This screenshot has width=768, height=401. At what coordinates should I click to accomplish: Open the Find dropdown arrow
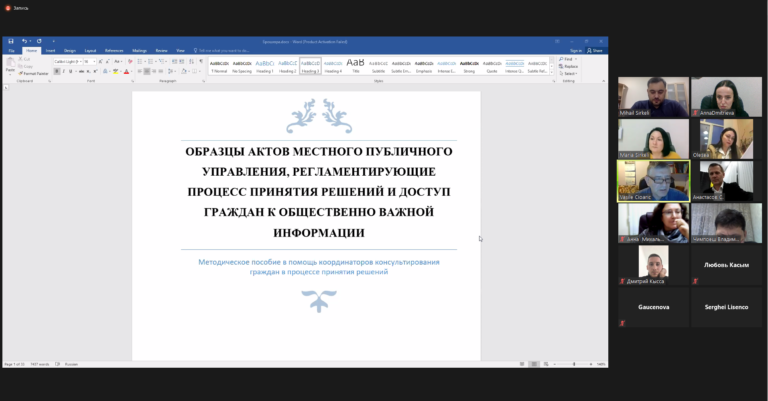576,59
